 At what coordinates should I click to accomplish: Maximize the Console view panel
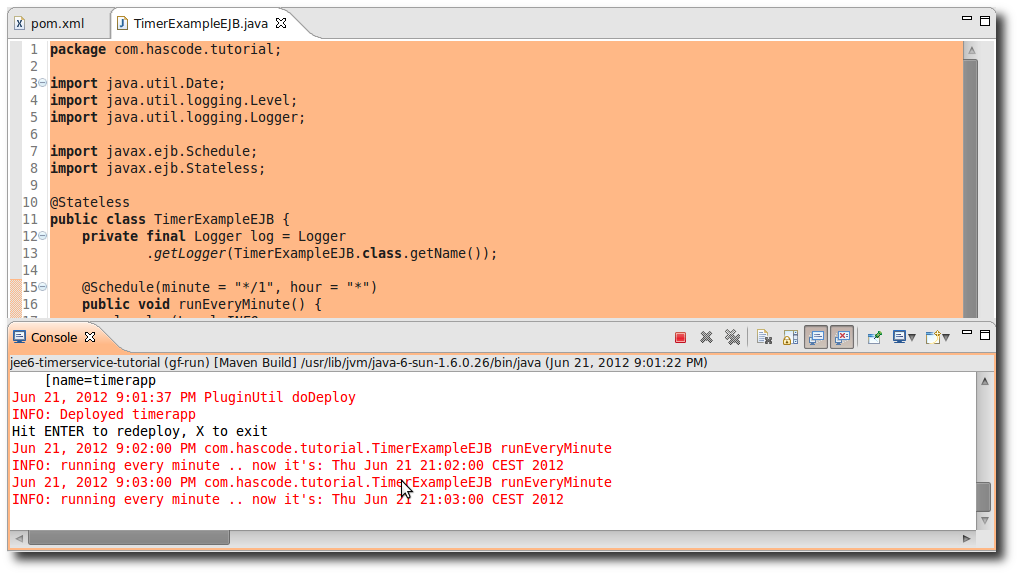point(985,335)
